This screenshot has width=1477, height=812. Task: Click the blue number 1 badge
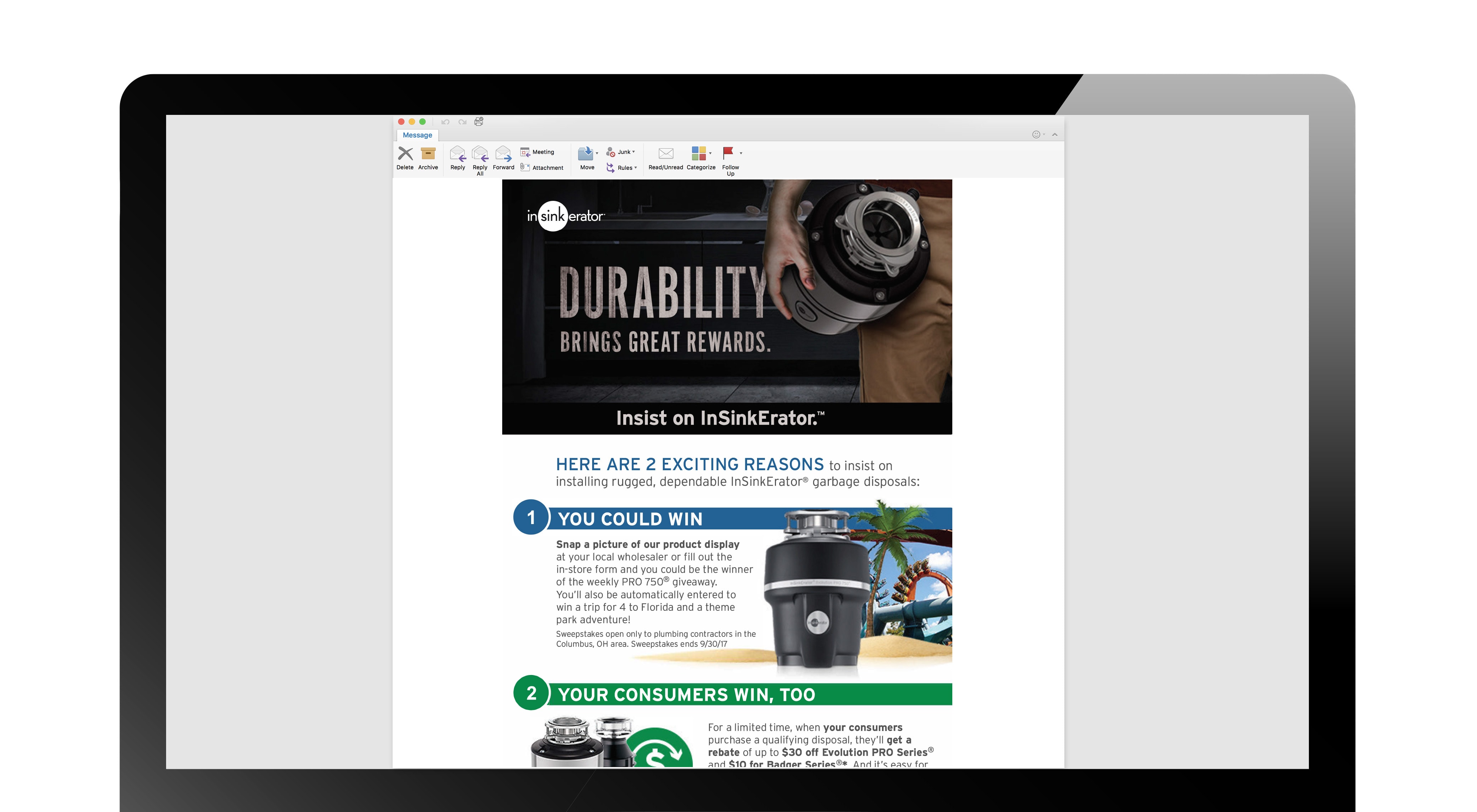point(531,517)
